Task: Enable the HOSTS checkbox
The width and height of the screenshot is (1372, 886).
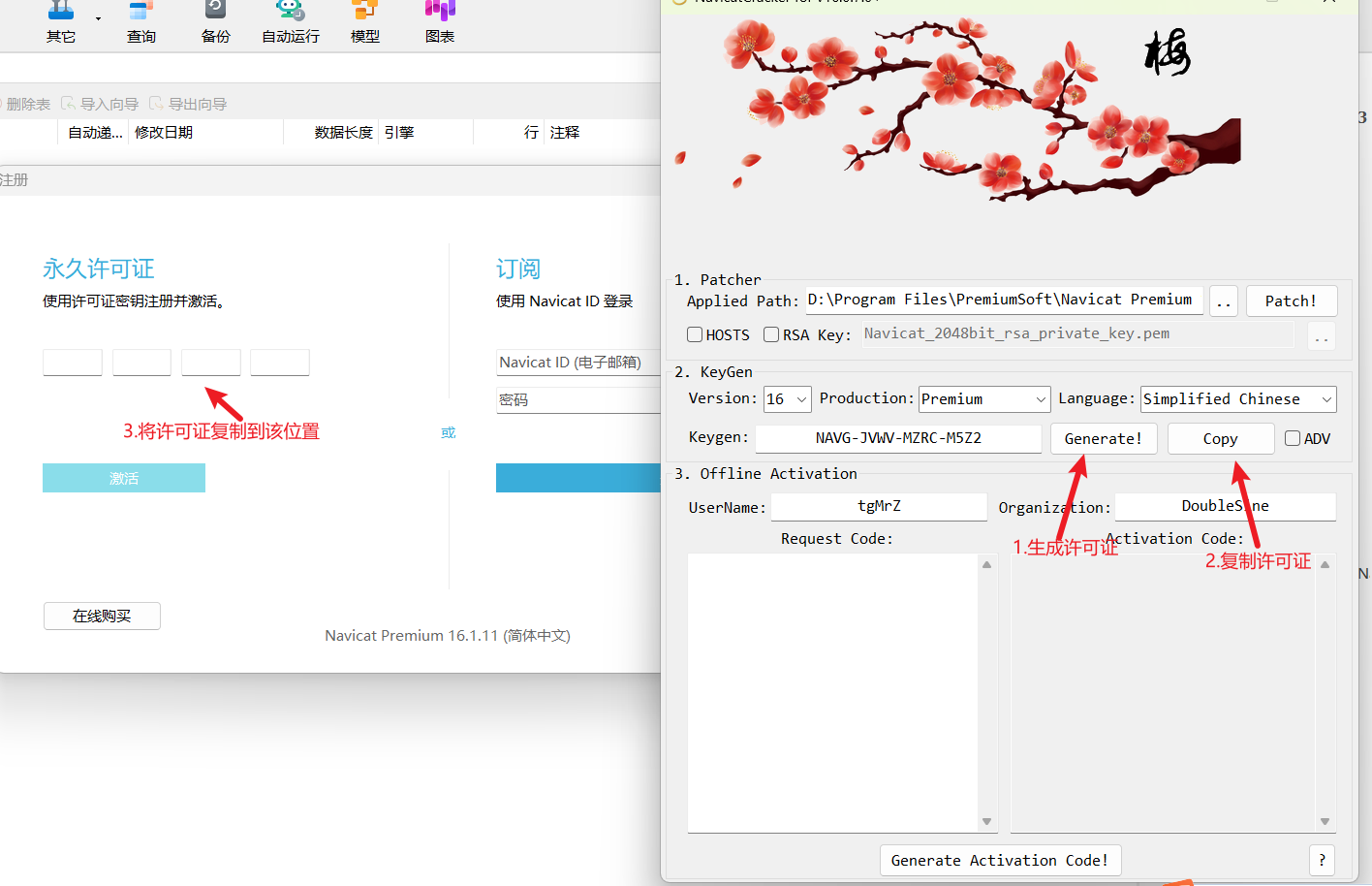Action: pyautogui.click(x=695, y=334)
